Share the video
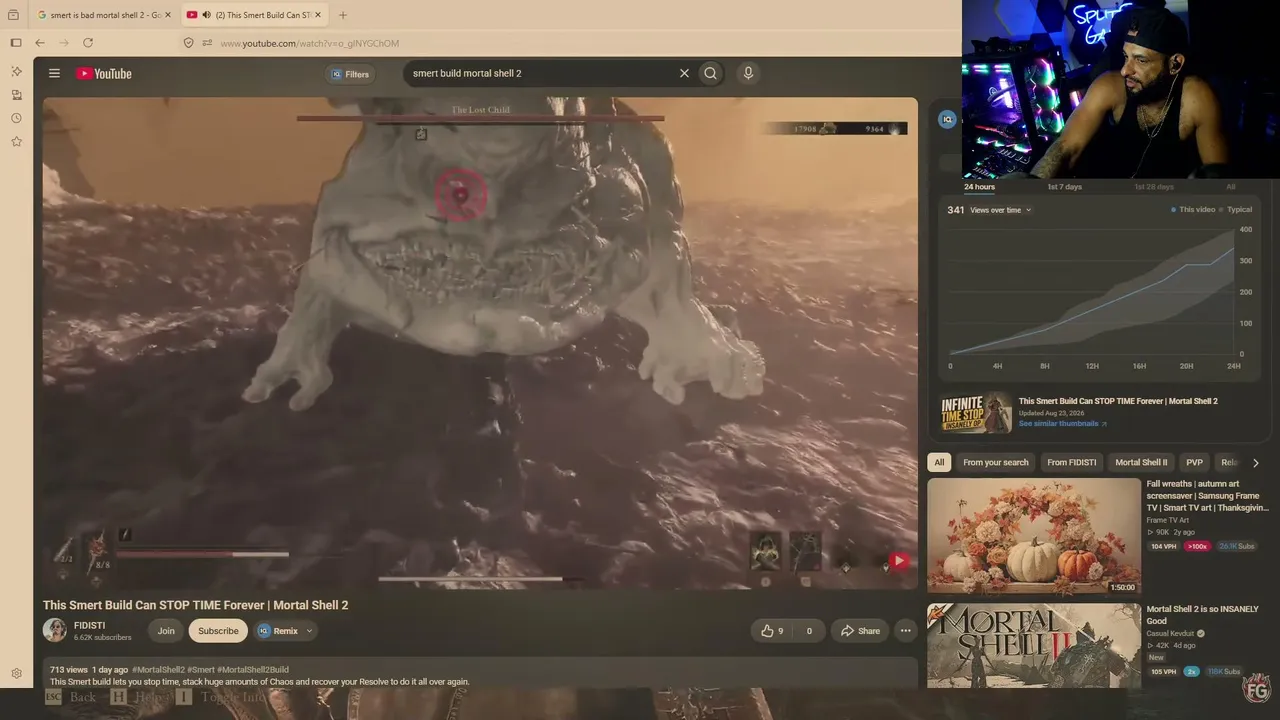The height and width of the screenshot is (720, 1280). (860, 631)
